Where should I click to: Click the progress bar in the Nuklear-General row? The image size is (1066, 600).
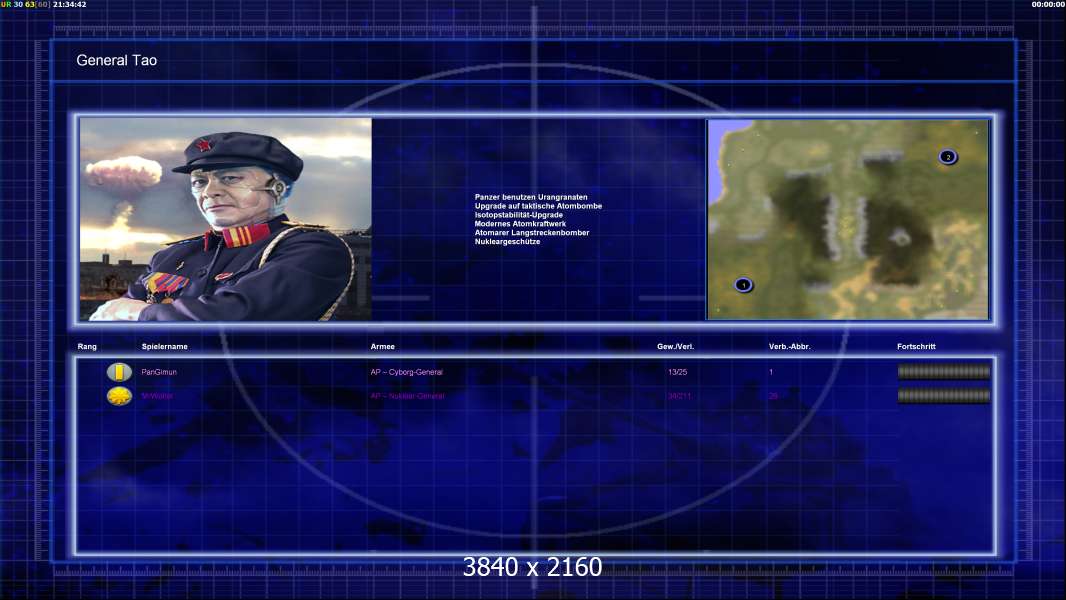click(x=944, y=395)
